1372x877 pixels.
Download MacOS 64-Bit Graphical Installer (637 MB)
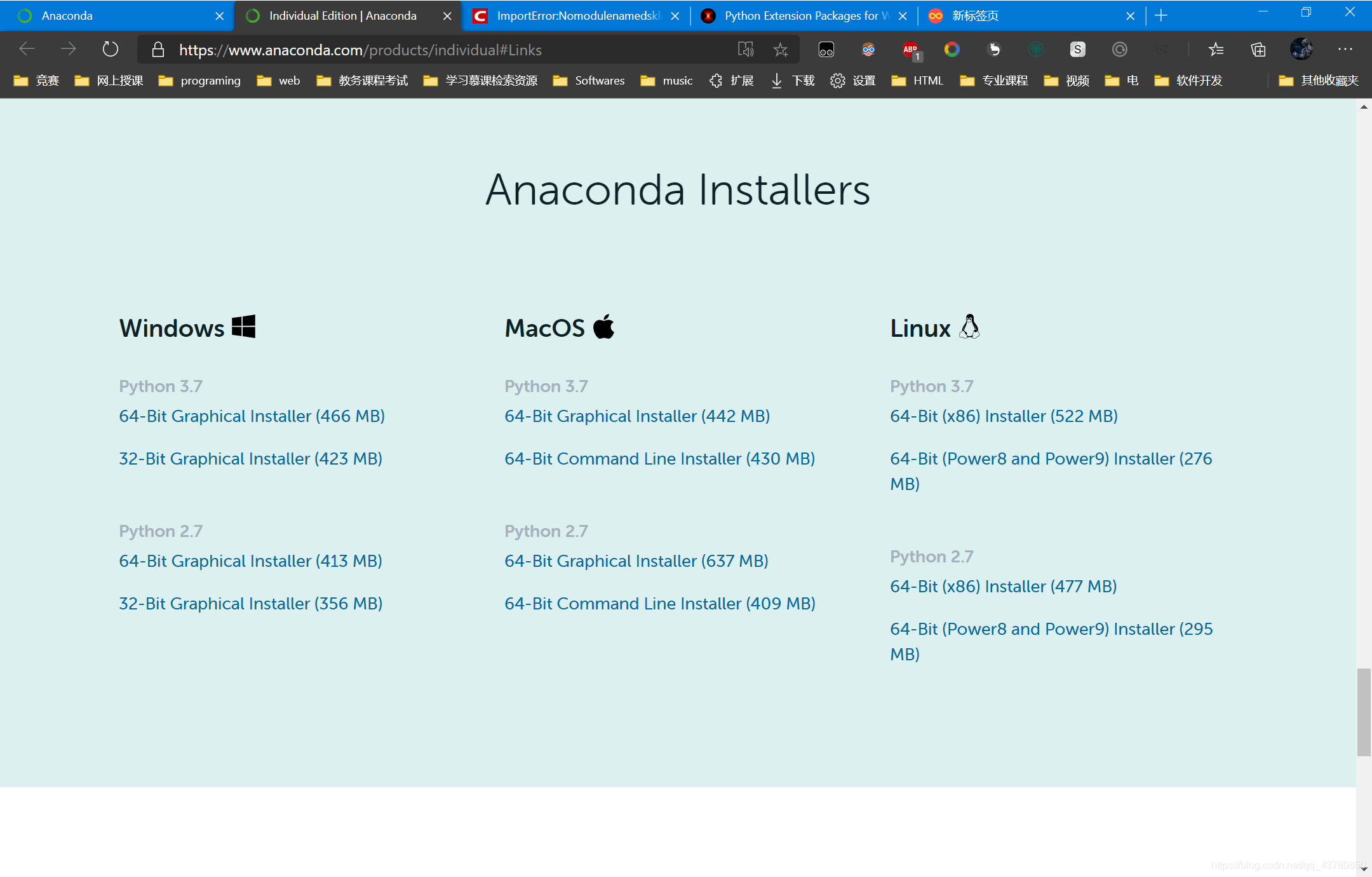636,561
